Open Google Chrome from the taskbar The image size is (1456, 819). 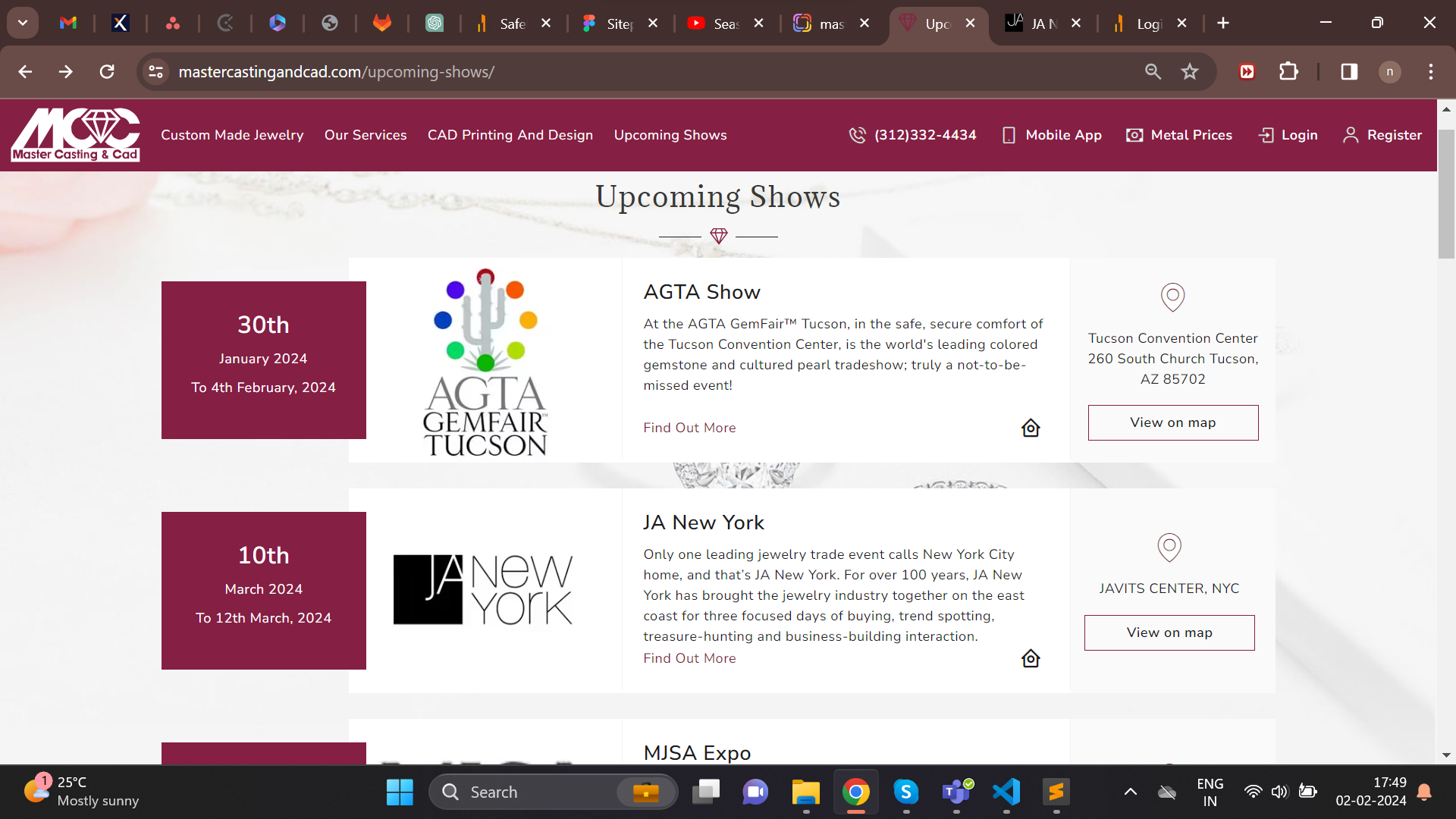tap(856, 792)
